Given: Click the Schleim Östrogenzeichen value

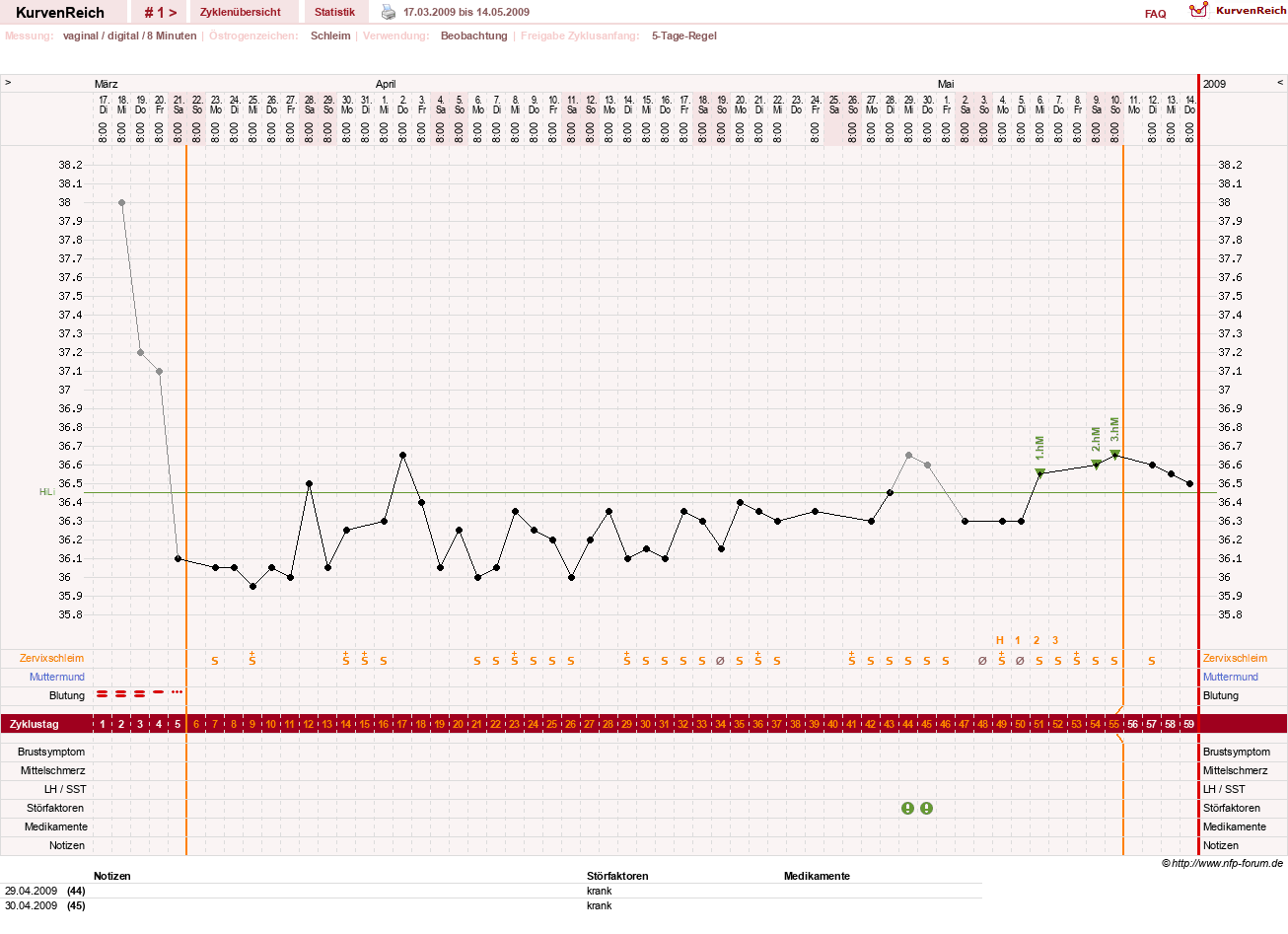Looking at the screenshot, I should coord(330,36).
